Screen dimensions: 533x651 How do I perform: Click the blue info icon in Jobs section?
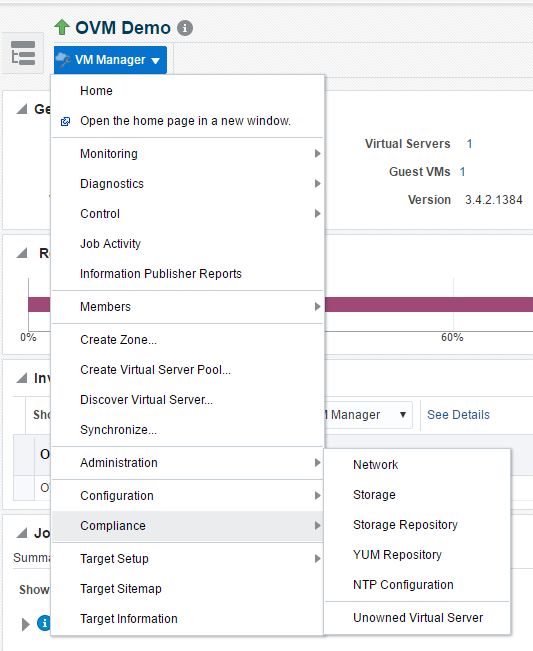pos(44,623)
